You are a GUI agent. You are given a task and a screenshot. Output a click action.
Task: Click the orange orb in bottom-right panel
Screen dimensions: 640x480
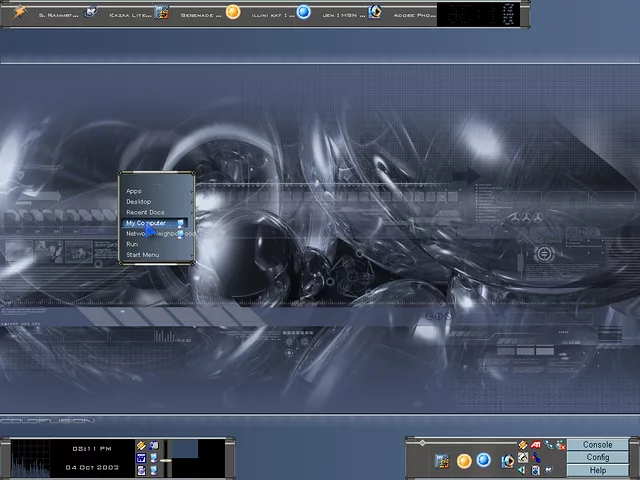464,461
